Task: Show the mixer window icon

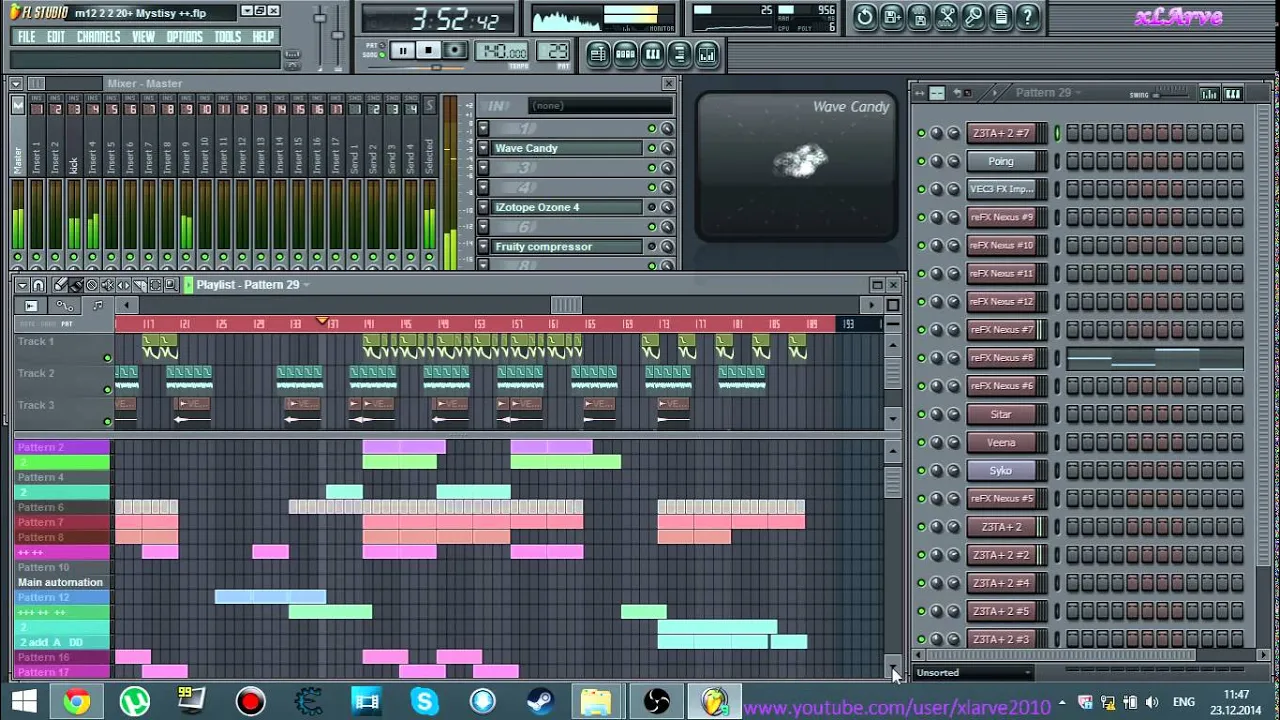Action: [x=706, y=54]
